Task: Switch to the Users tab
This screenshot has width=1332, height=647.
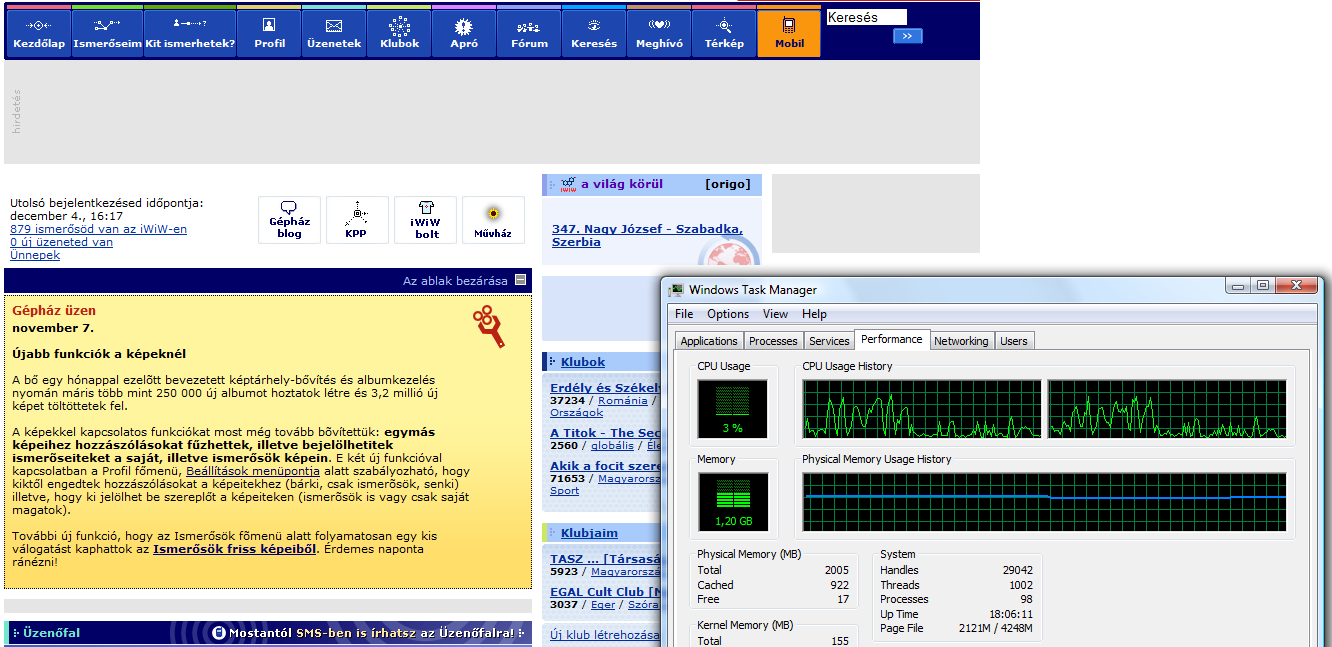Action: pos(1014,341)
